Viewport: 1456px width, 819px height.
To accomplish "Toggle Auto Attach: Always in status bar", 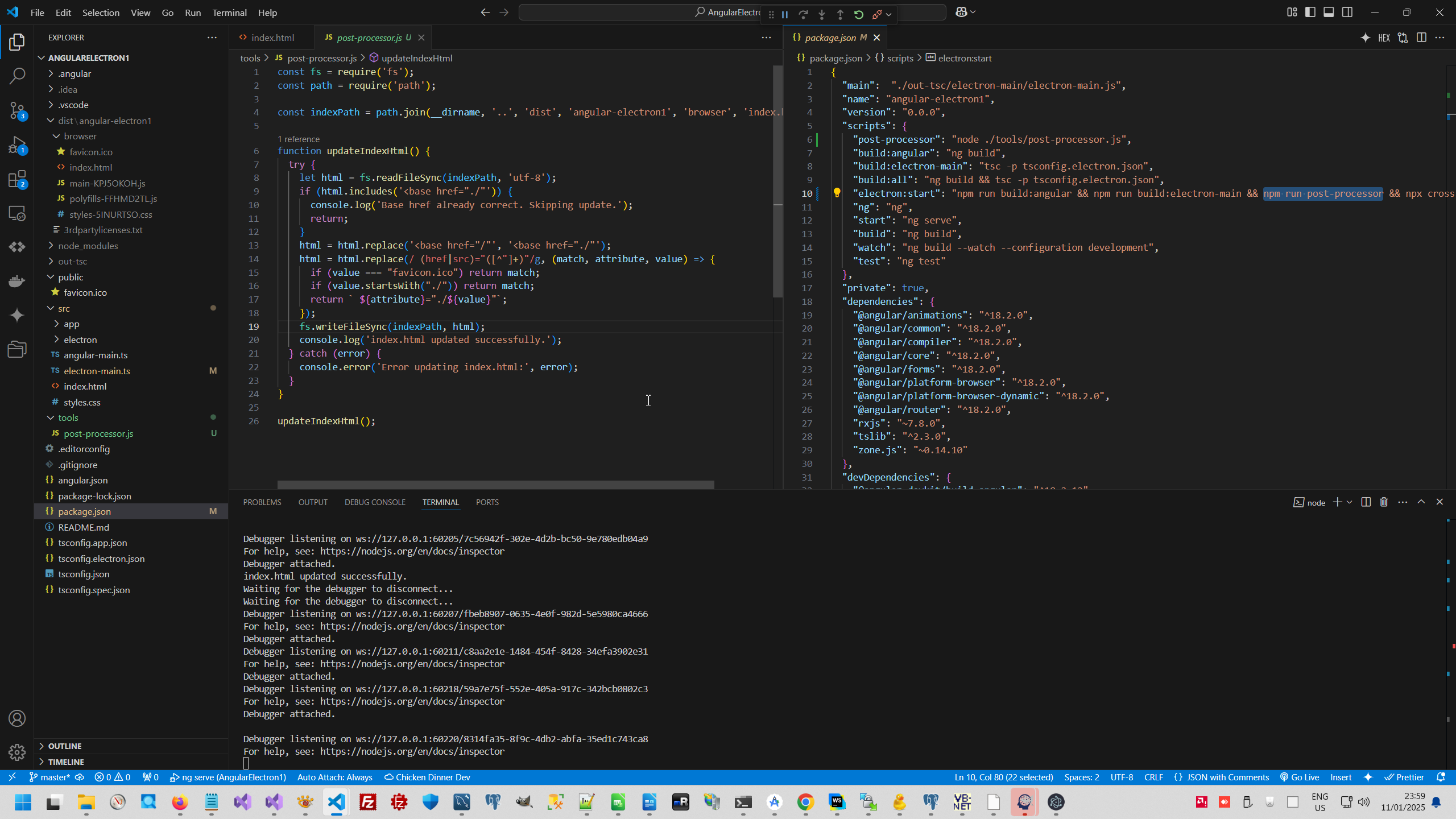I will click(334, 777).
